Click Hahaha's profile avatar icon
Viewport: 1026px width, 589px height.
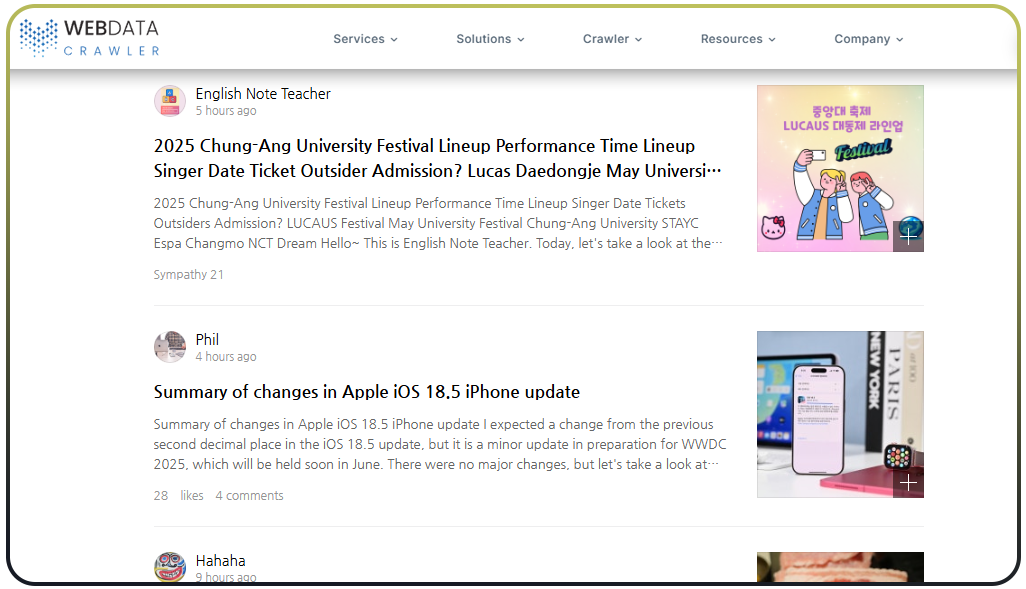[170, 567]
